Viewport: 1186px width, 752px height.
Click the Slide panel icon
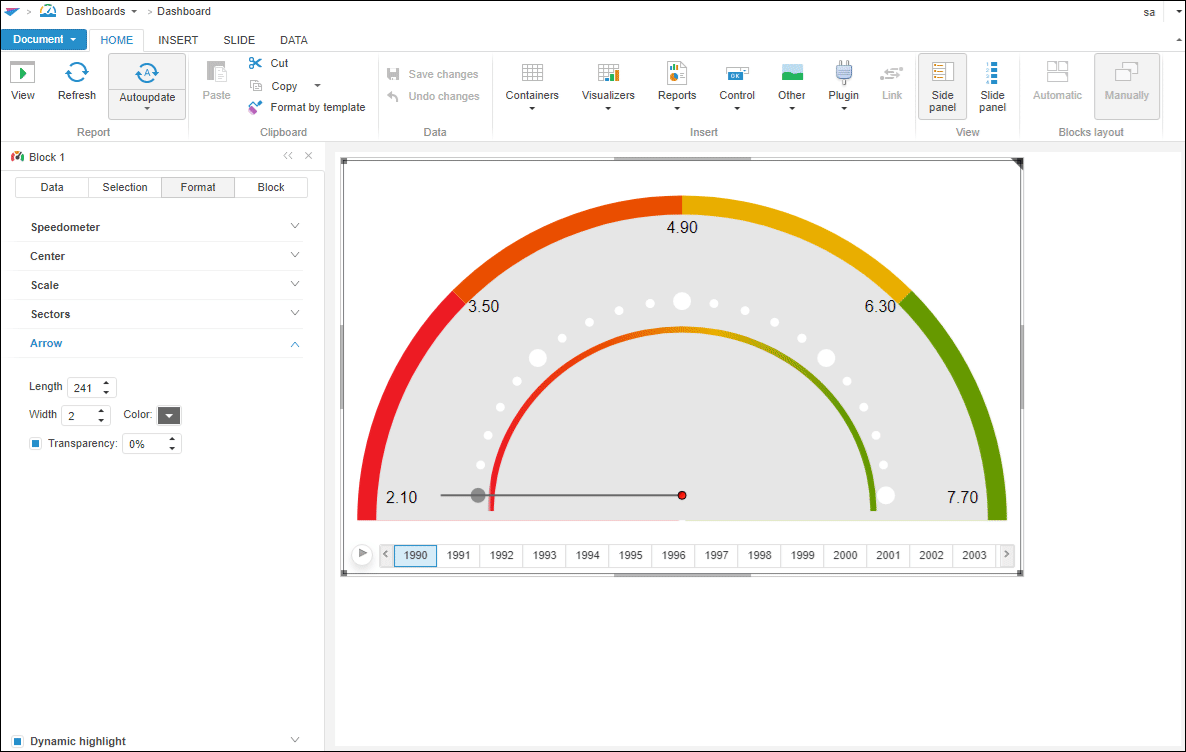pyautogui.click(x=992, y=72)
